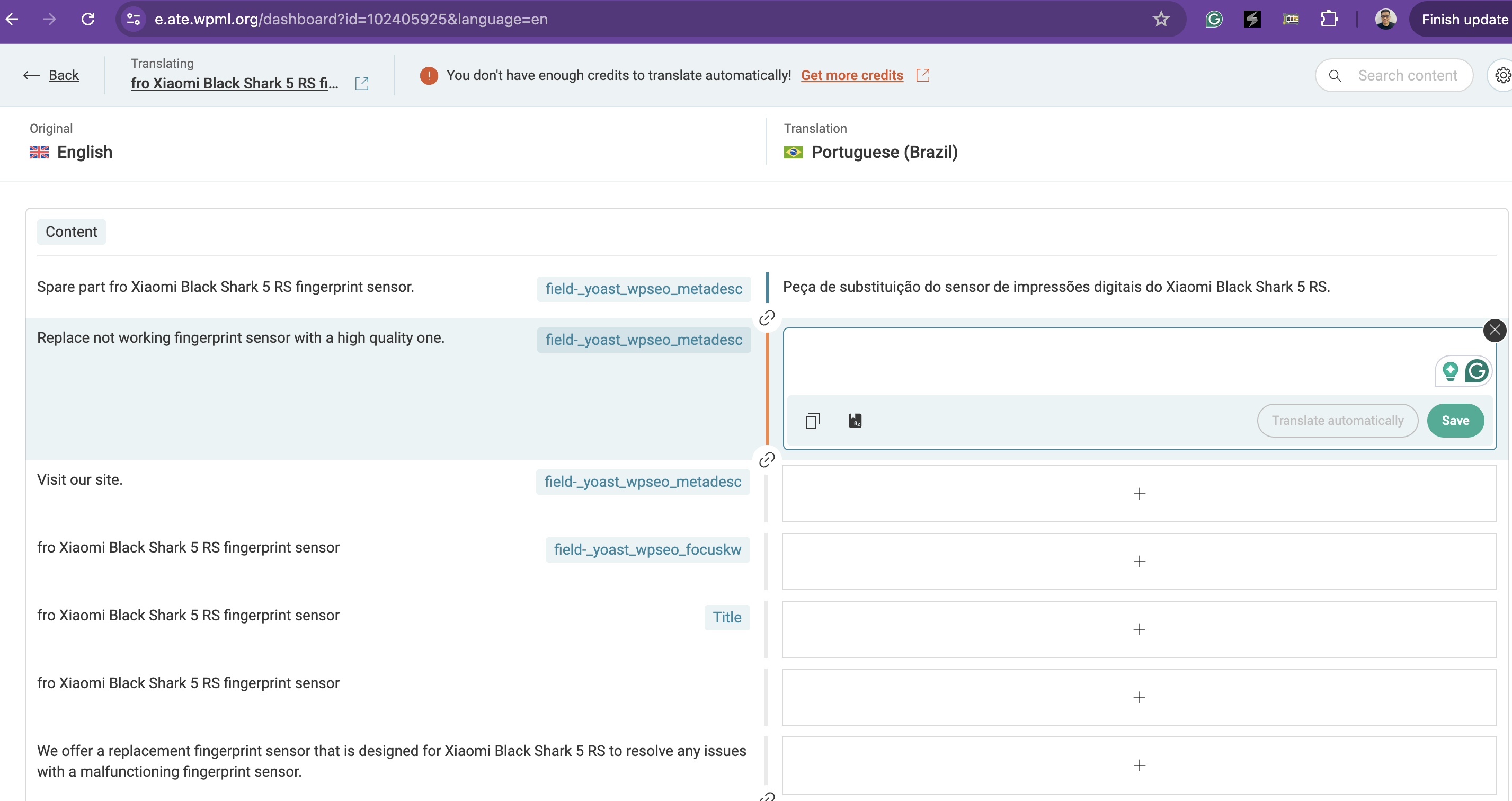This screenshot has height=801, width=1512.
Task: Click the Finish update button
Action: [x=1464, y=20]
